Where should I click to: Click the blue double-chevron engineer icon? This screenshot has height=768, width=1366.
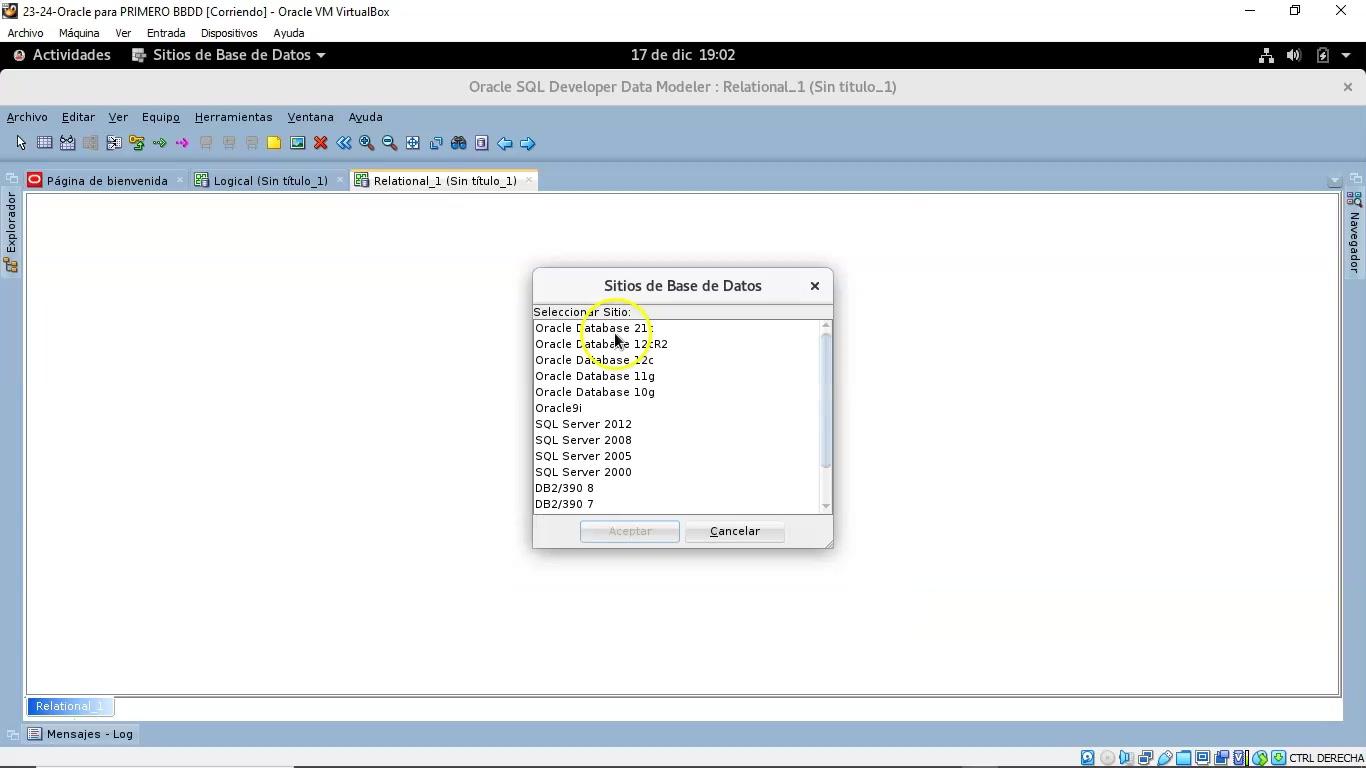point(344,143)
